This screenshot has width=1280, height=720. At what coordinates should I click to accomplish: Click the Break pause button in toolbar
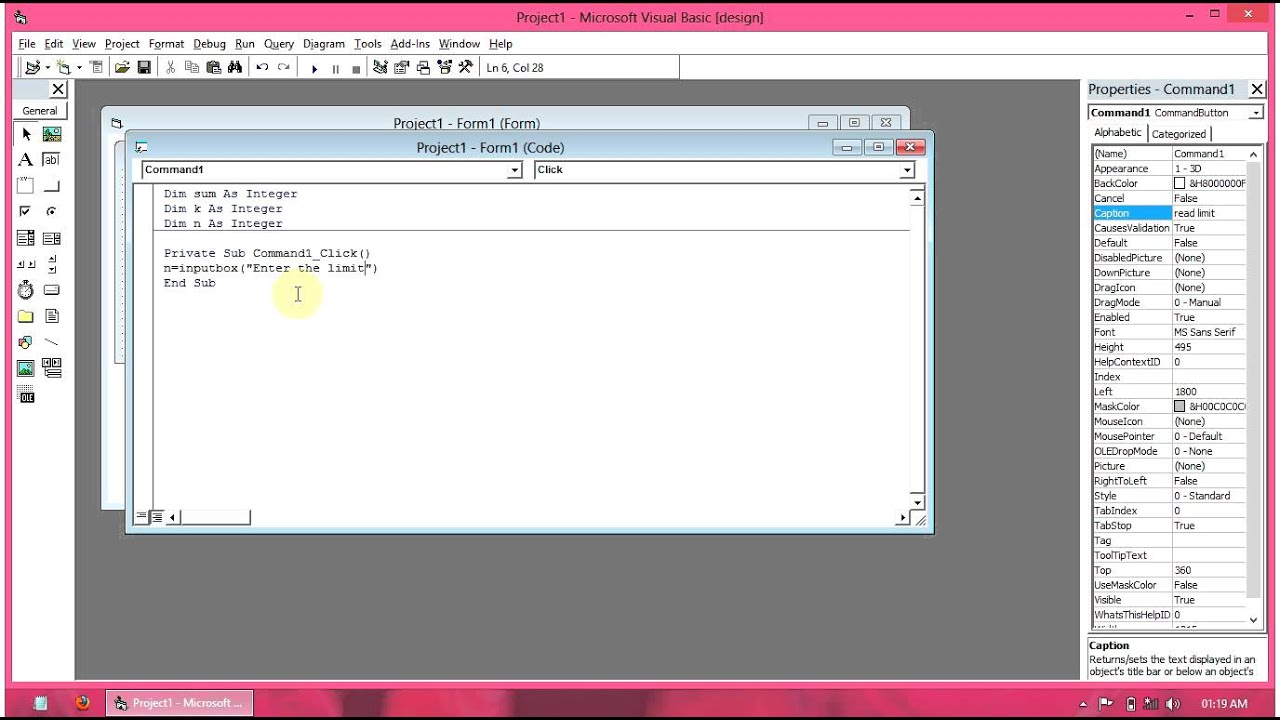click(335, 68)
